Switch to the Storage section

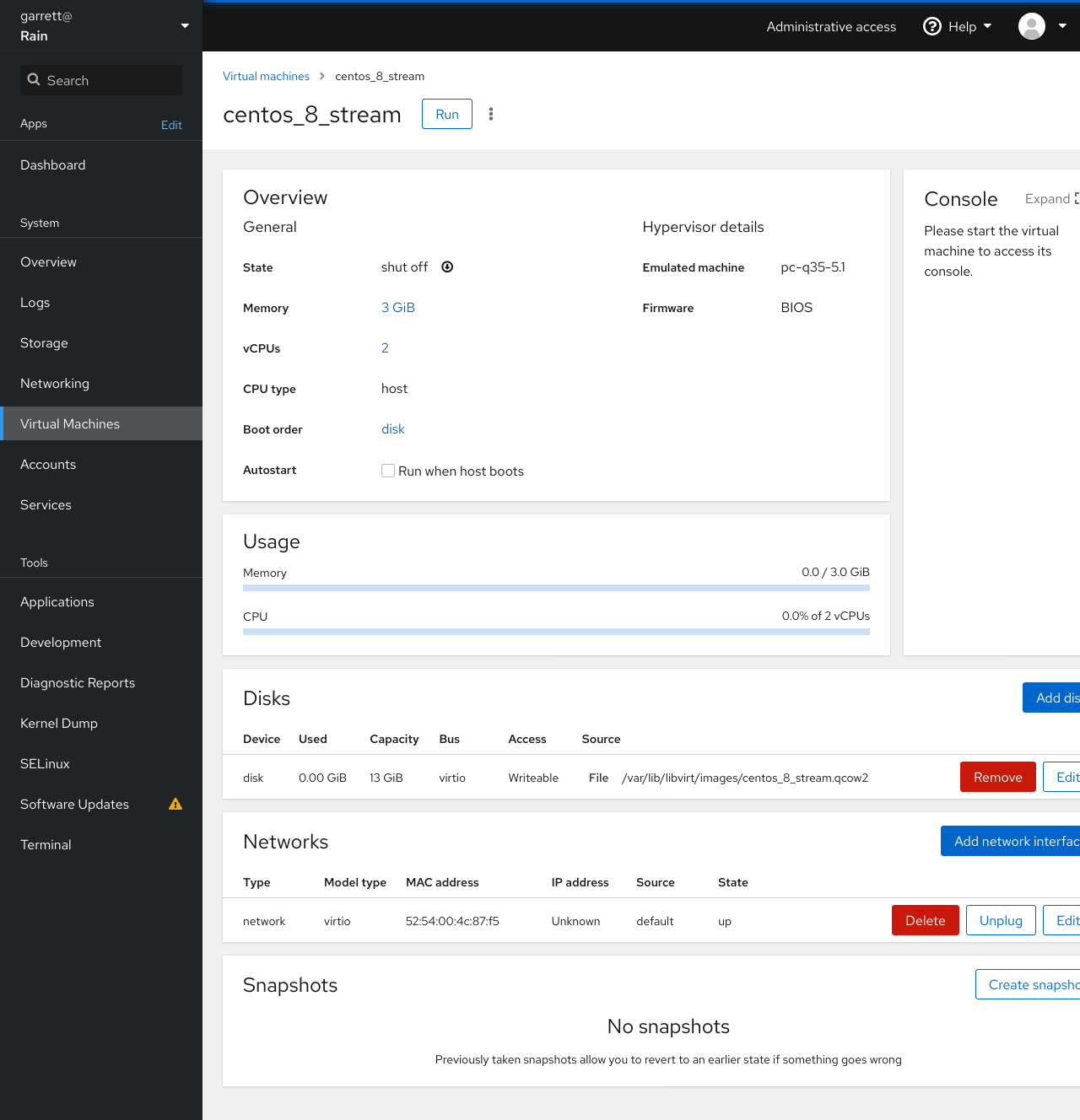point(44,342)
